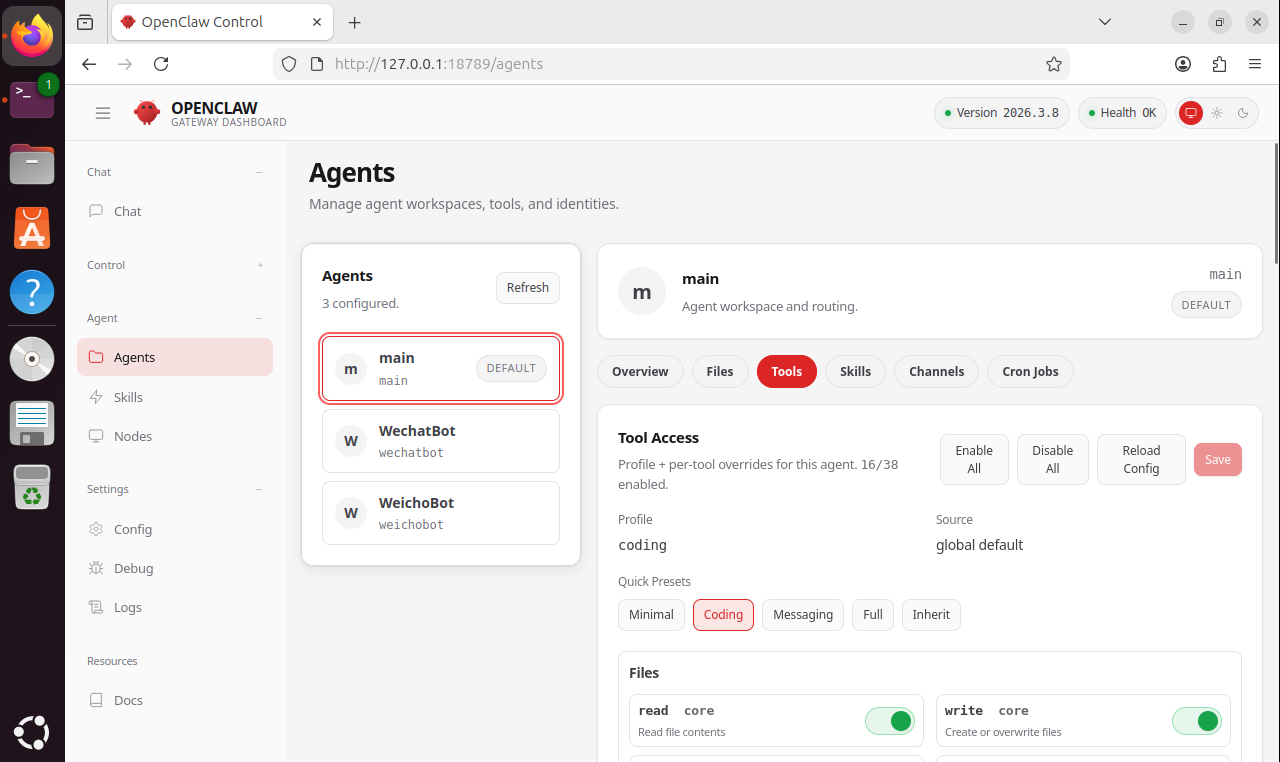Switch to the Files tab

pyautogui.click(x=720, y=371)
